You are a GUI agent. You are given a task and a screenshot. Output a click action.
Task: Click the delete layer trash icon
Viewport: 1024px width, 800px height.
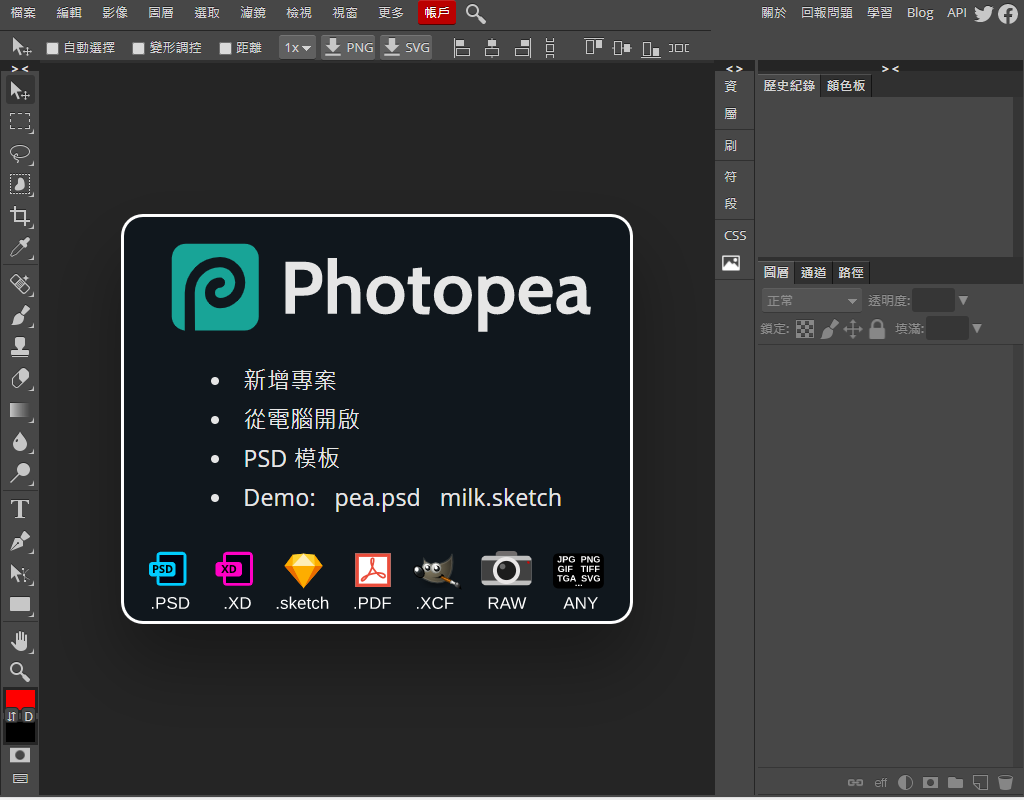[x=1005, y=782]
